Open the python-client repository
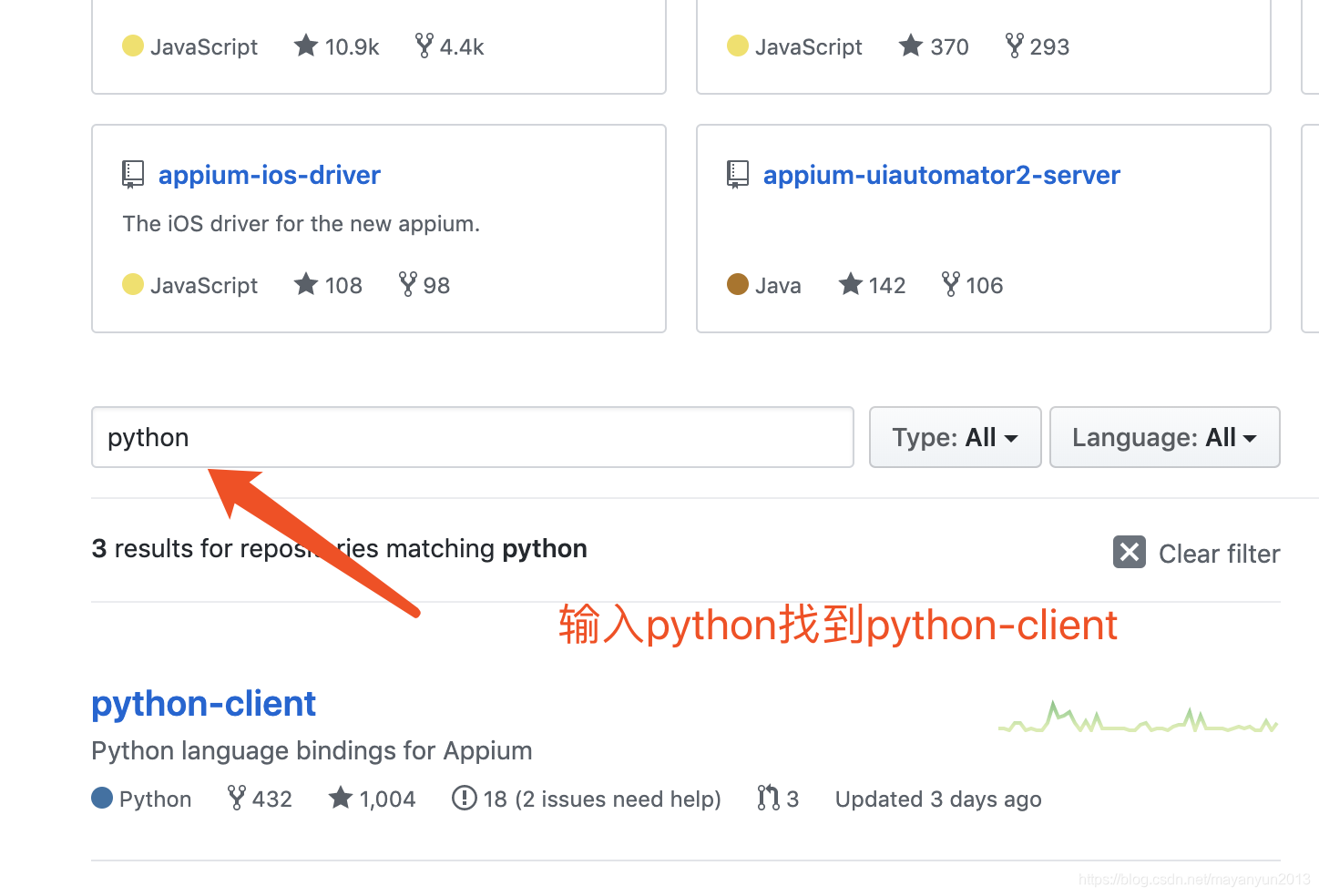The image size is (1319, 896). click(x=203, y=703)
